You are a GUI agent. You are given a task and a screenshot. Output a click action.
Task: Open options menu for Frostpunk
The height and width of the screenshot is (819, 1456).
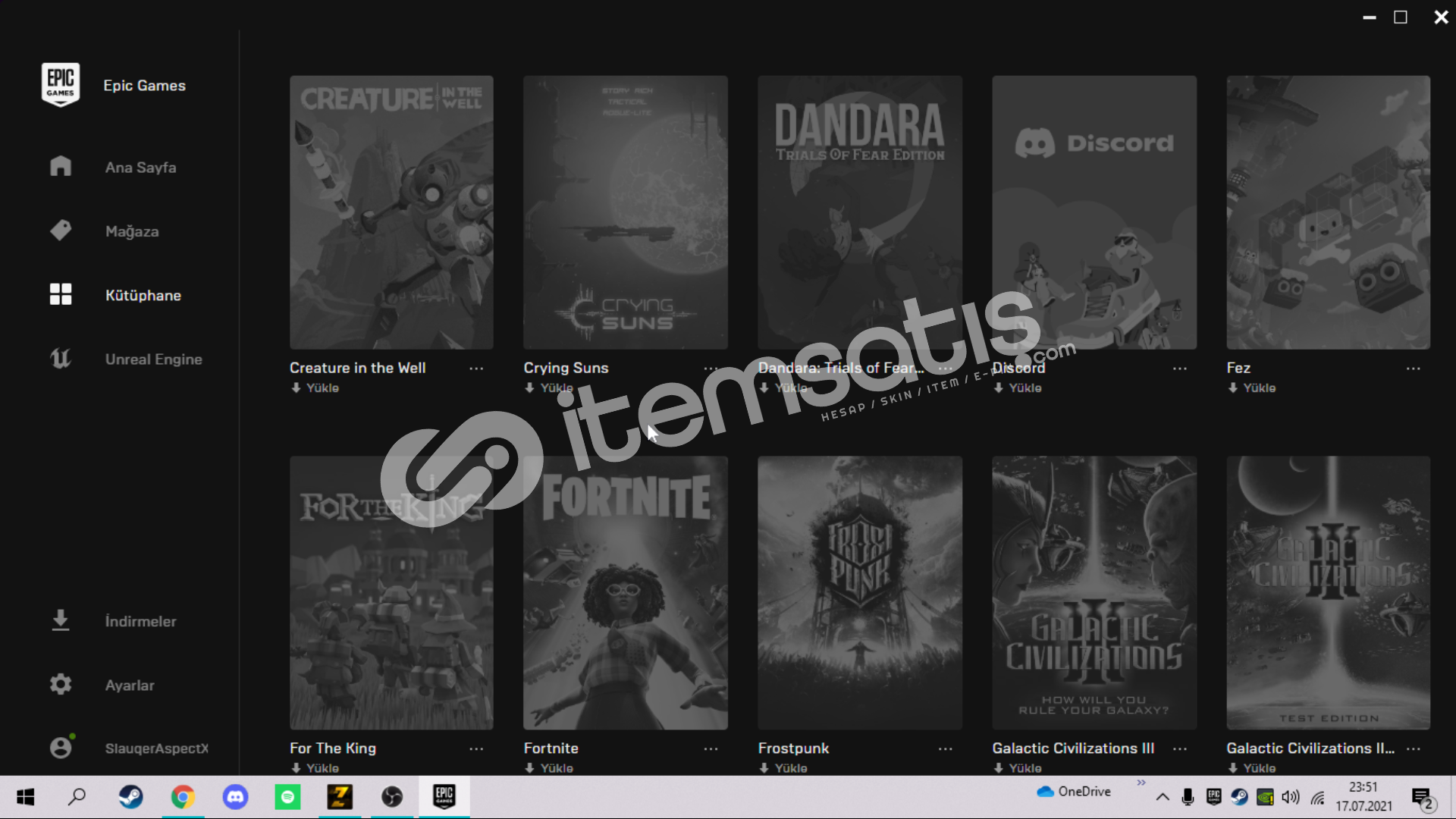tap(945, 749)
